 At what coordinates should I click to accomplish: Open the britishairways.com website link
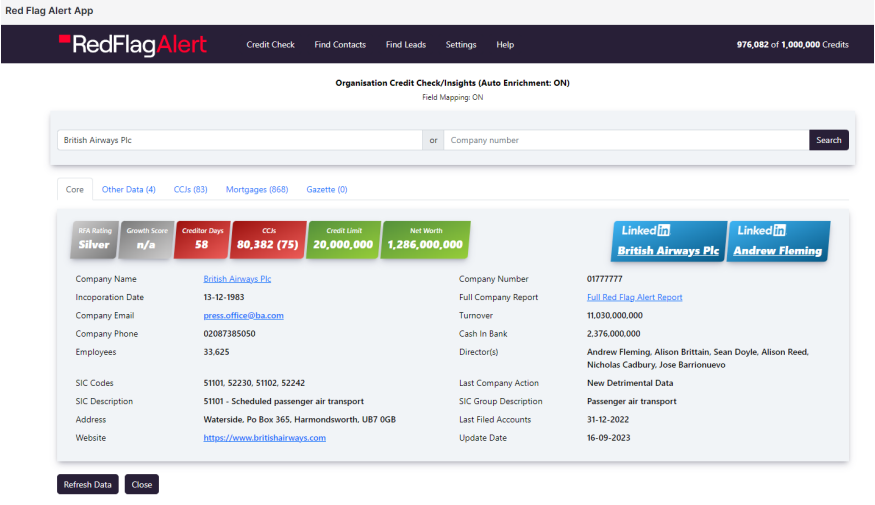[265, 438]
